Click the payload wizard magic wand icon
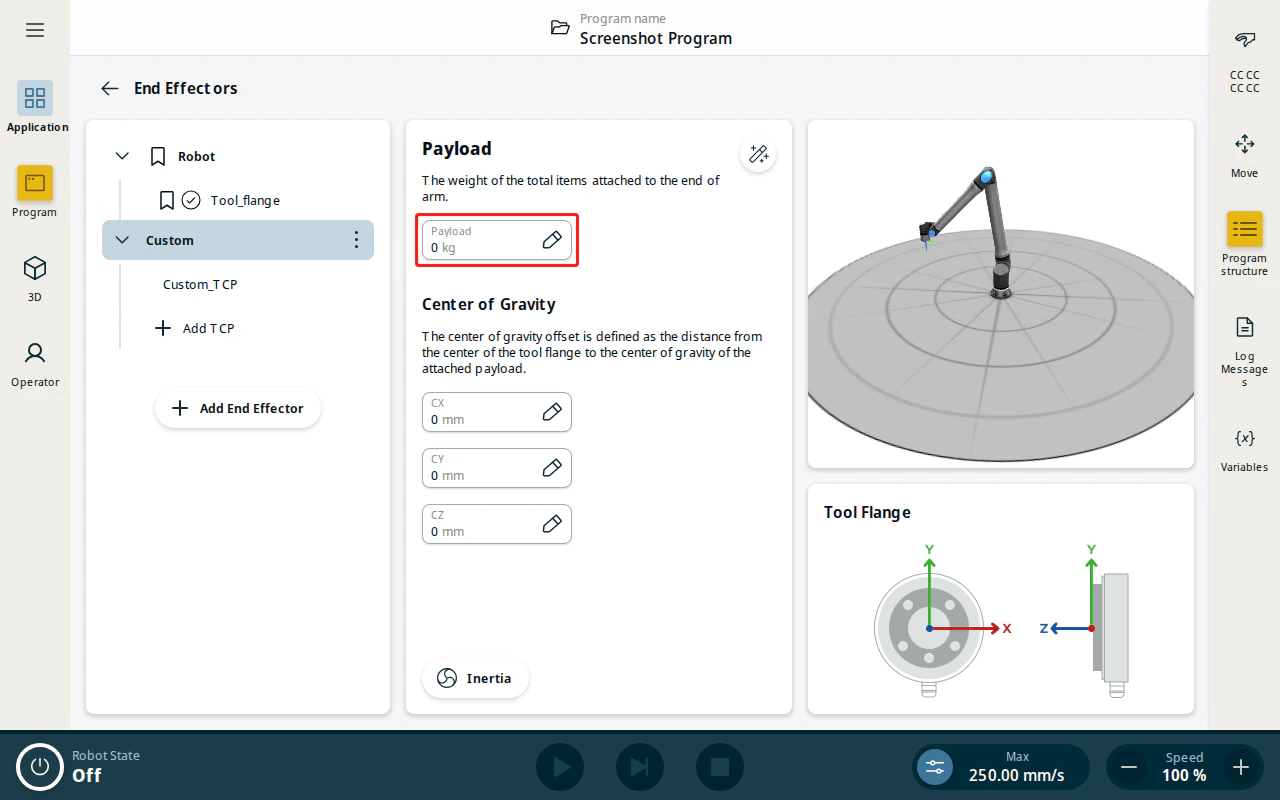Viewport: 1280px width, 800px height. coord(758,154)
